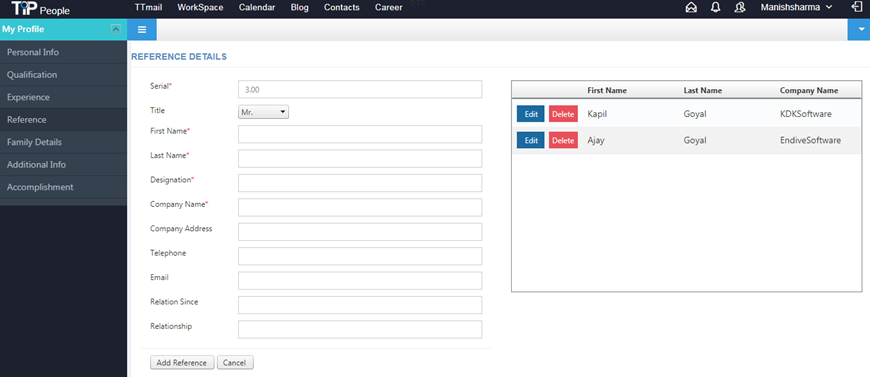
Task: Click the REFERENCE DETAILS heading
Action: [x=179, y=57]
